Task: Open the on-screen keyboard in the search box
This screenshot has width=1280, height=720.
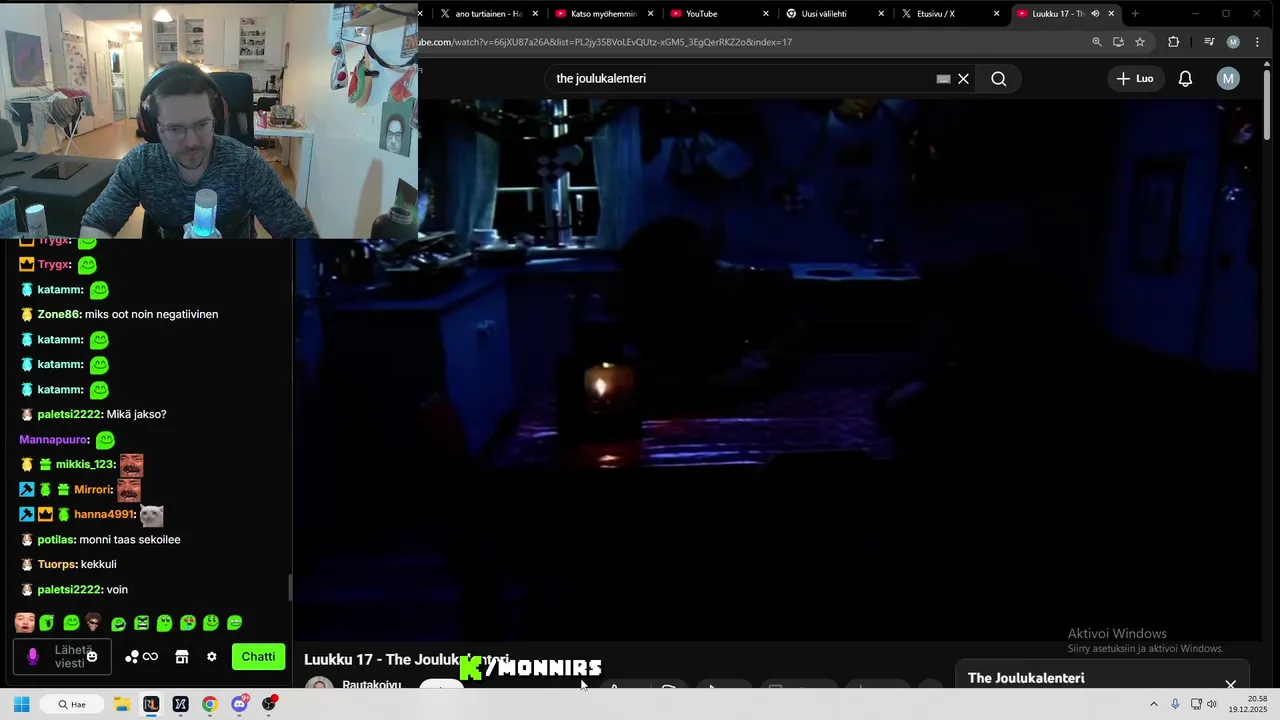Action: [943, 79]
